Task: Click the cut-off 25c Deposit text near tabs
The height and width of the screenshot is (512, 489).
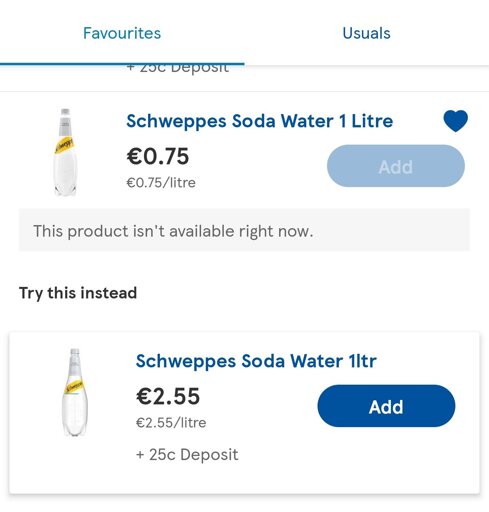Action: (x=178, y=69)
